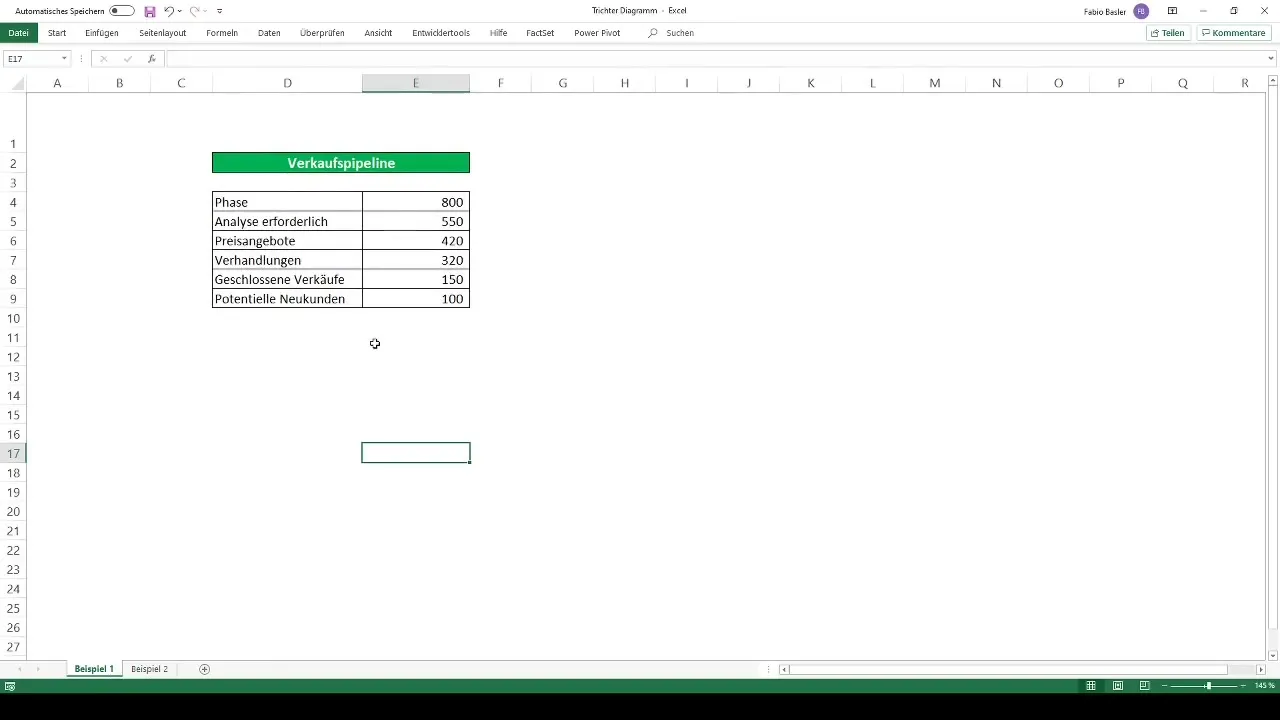This screenshot has width=1280, height=720.
Task: Open the Hilfe ribbon tab
Action: tap(498, 33)
